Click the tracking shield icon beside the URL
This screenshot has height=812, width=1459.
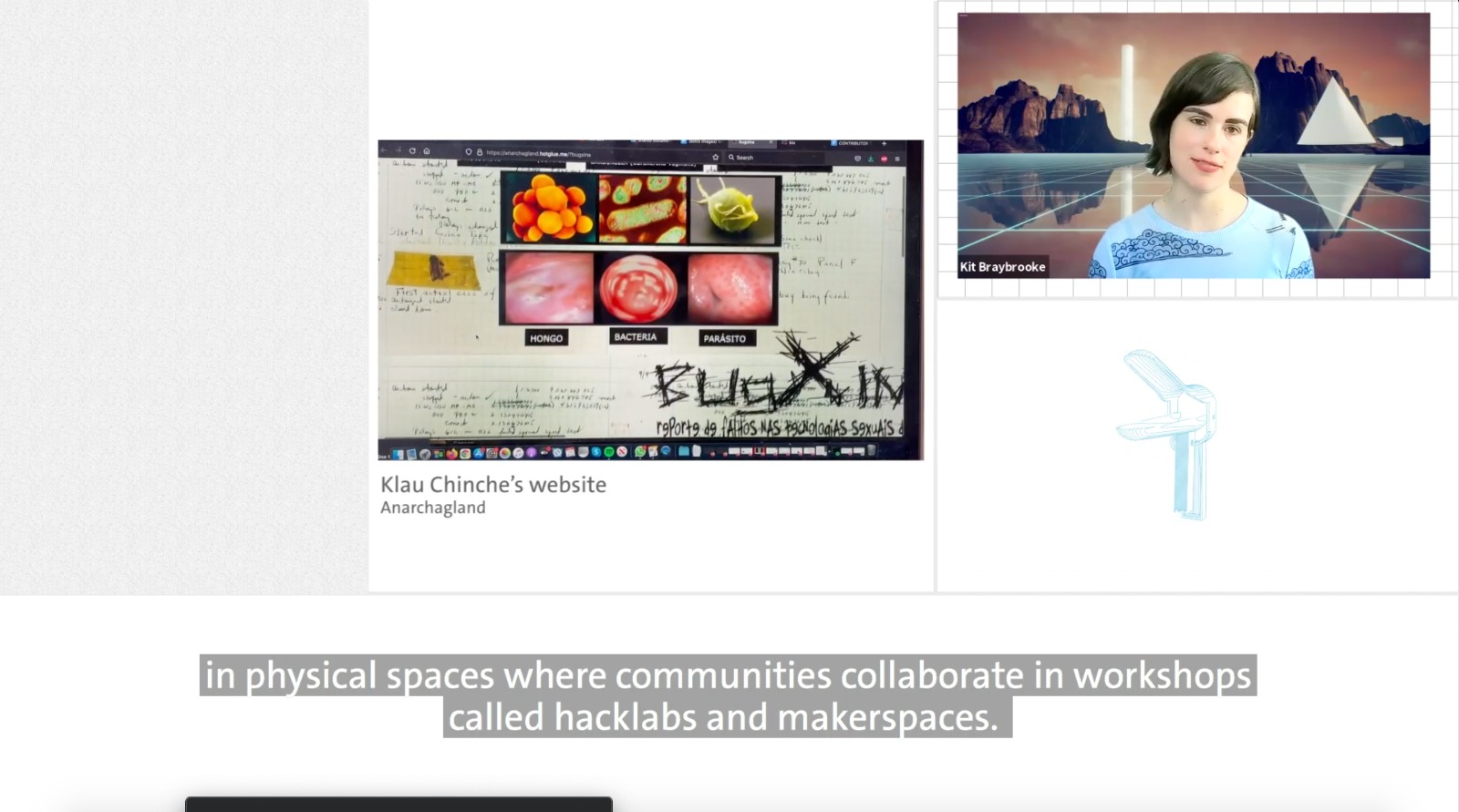click(469, 152)
